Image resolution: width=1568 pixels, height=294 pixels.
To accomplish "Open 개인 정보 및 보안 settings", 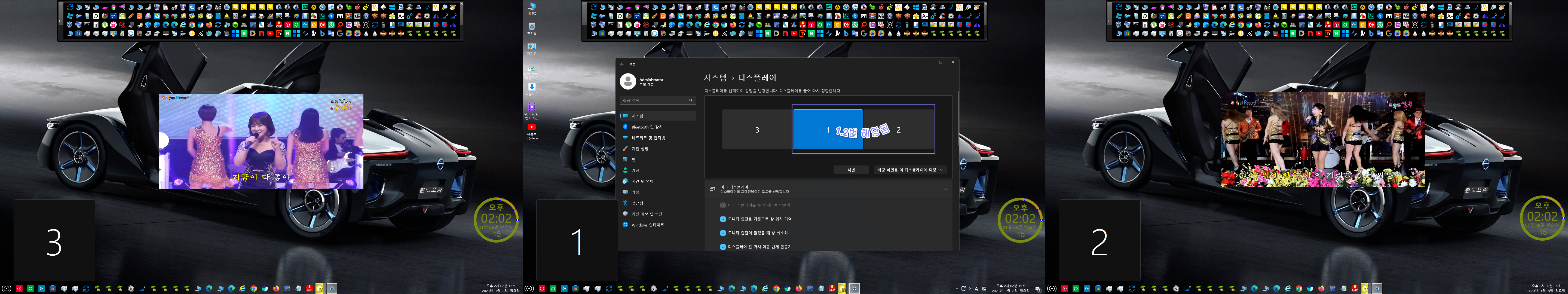I will pyautogui.click(x=657, y=214).
